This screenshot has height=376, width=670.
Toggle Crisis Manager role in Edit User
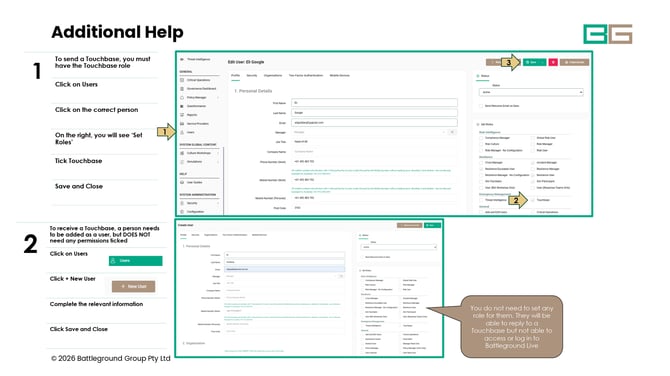pyautogui.click(x=482, y=163)
